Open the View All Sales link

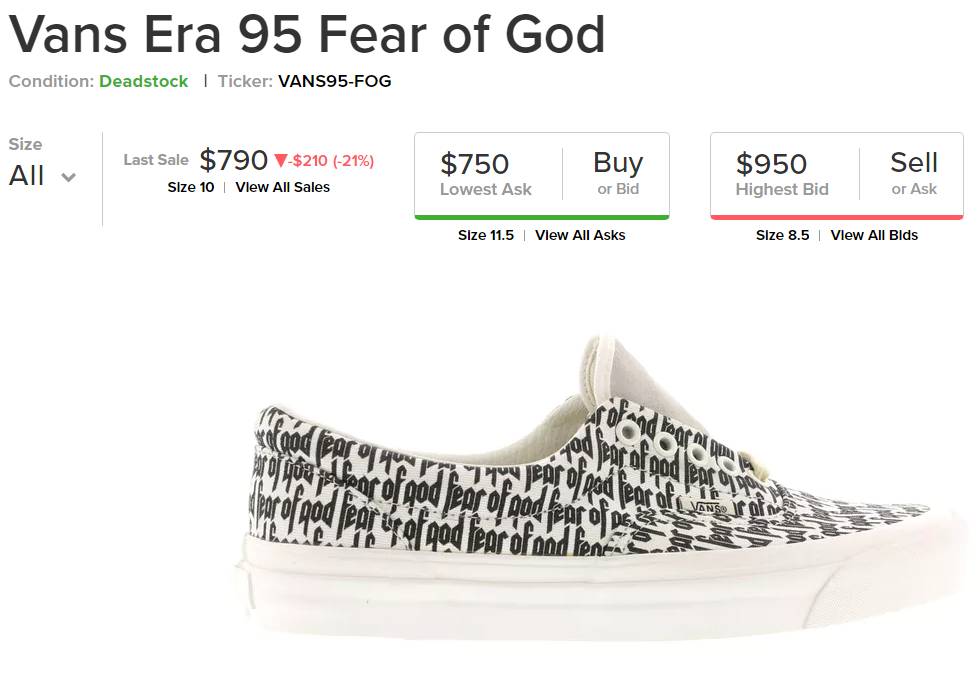[x=282, y=187]
